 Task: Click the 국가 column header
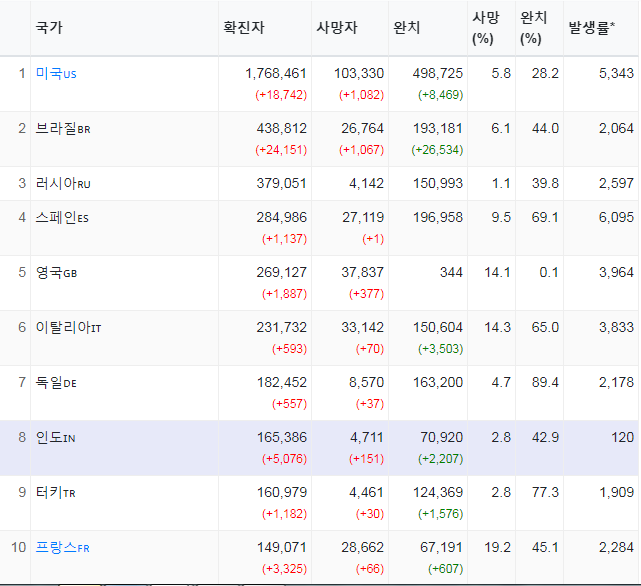point(49,28)
